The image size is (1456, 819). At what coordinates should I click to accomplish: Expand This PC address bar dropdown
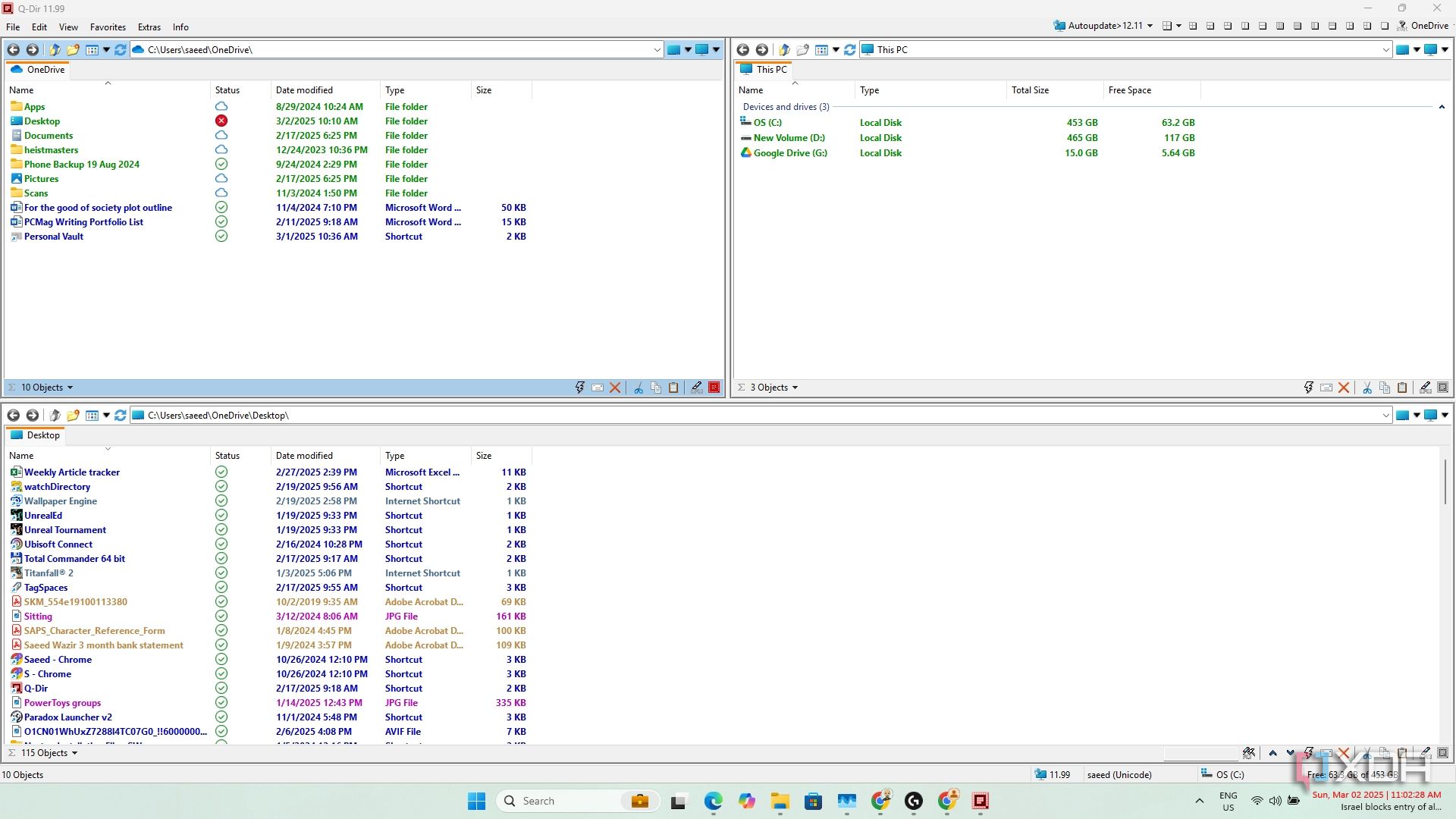1385,50
